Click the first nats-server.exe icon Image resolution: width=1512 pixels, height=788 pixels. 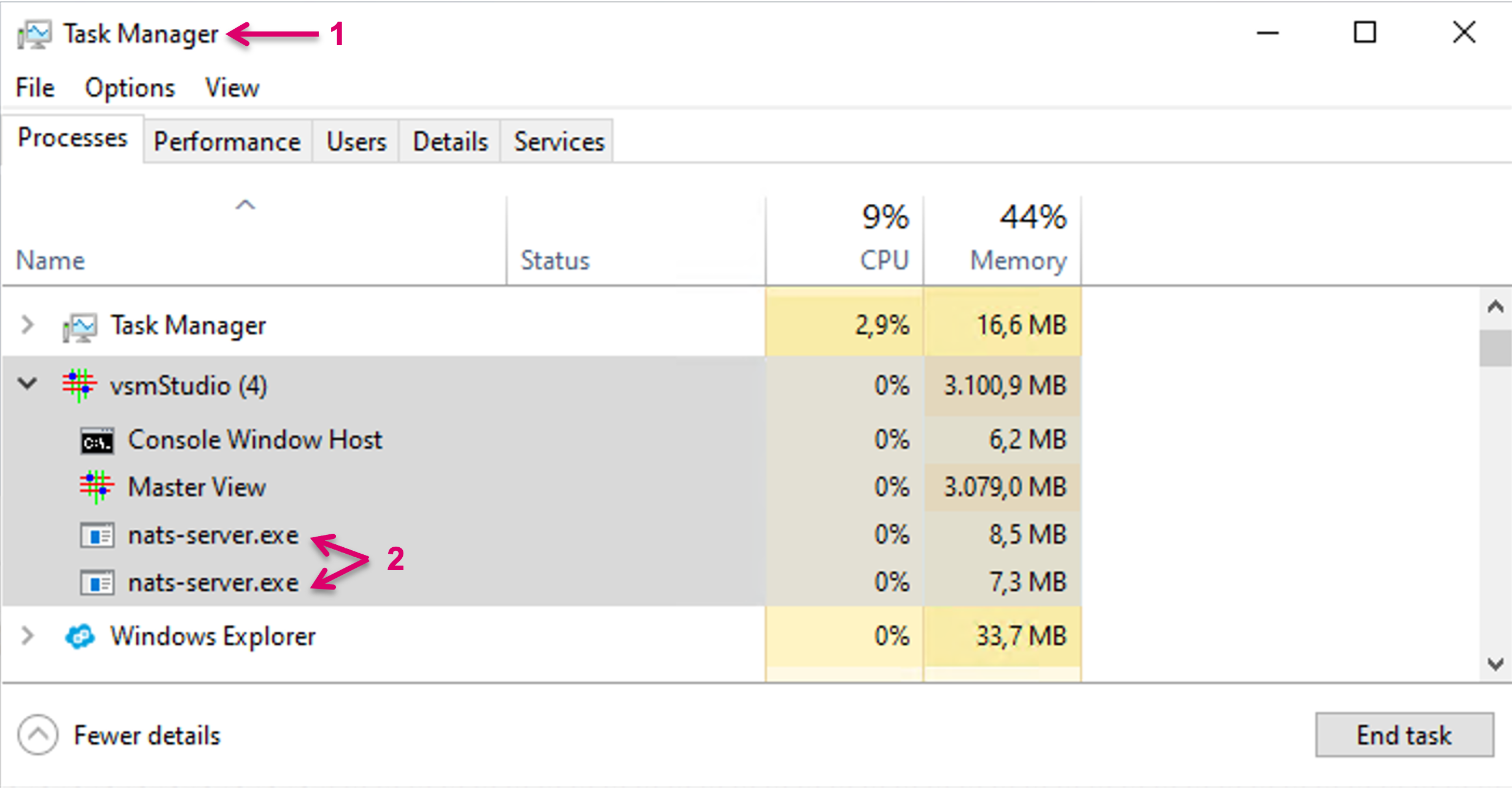coord(97,535)
